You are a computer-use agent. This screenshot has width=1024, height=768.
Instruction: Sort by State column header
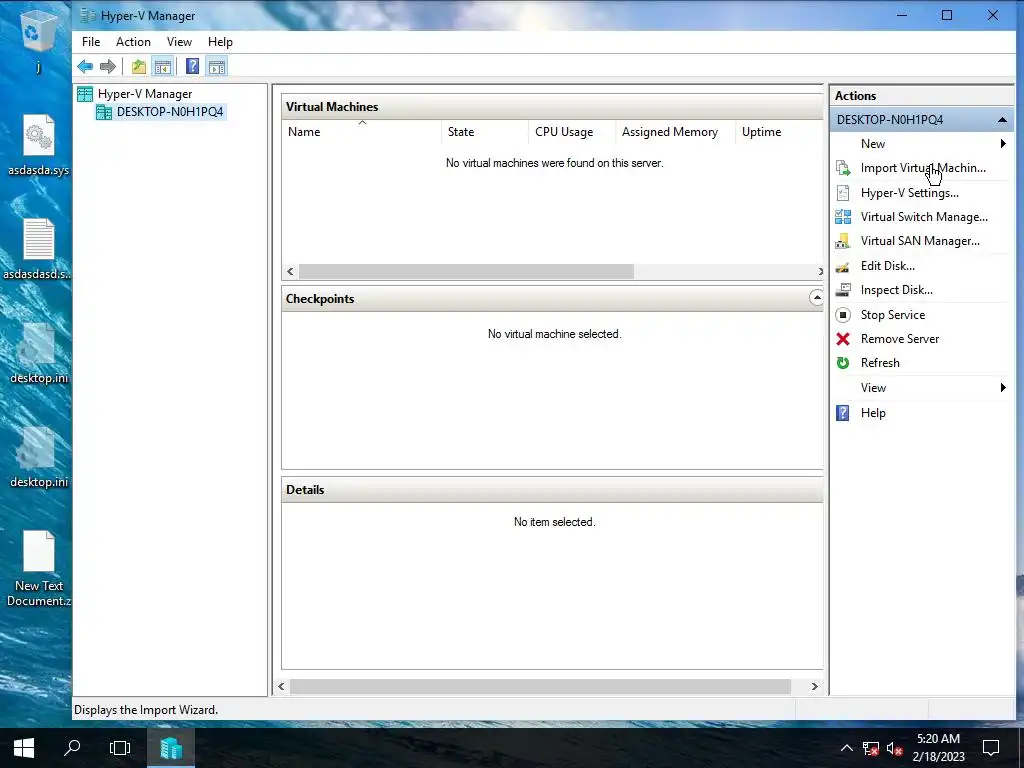[x=485, y=132]
